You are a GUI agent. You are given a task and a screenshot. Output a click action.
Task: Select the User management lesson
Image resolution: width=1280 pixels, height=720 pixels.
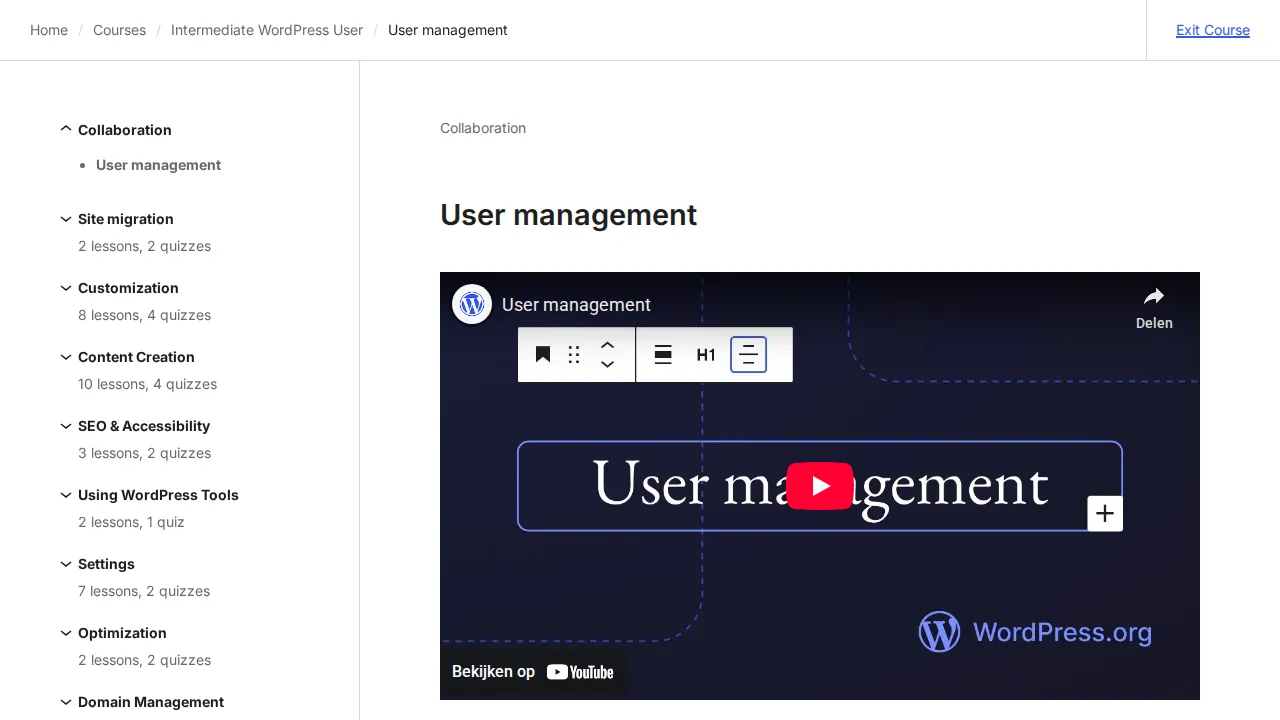pos(158,165)
